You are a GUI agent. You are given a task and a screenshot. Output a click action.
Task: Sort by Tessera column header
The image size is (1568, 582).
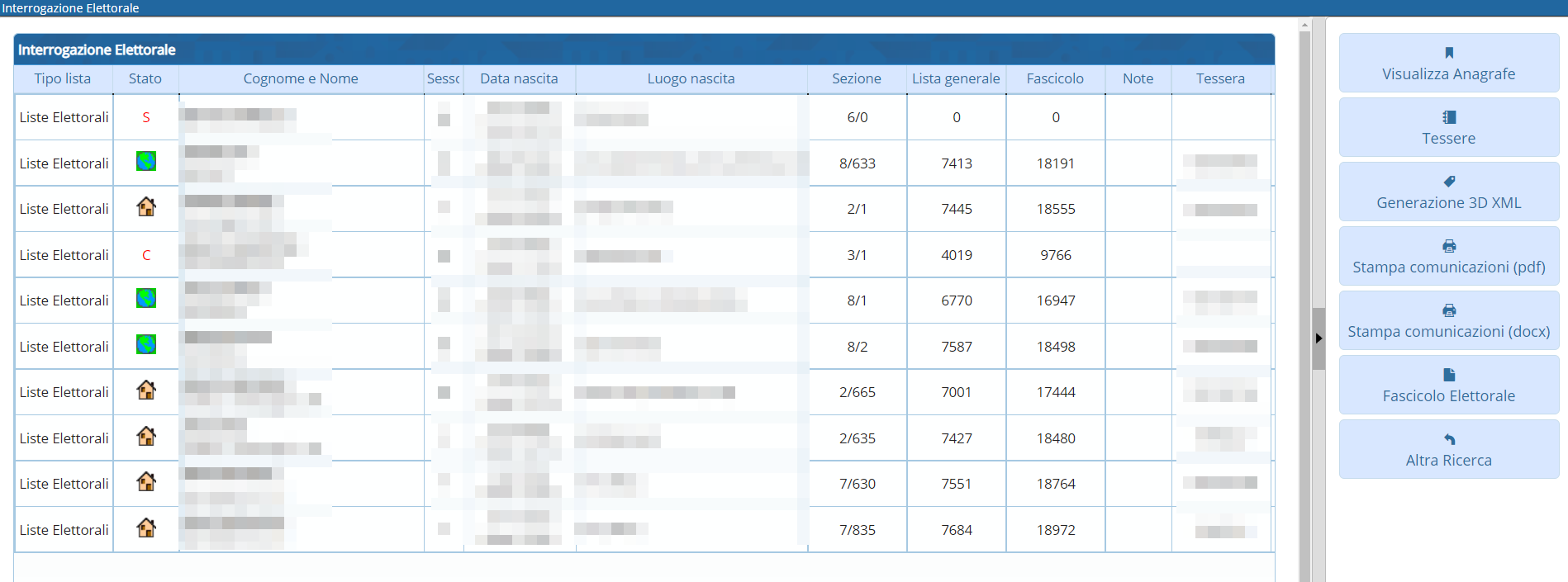pos(1220,78)
